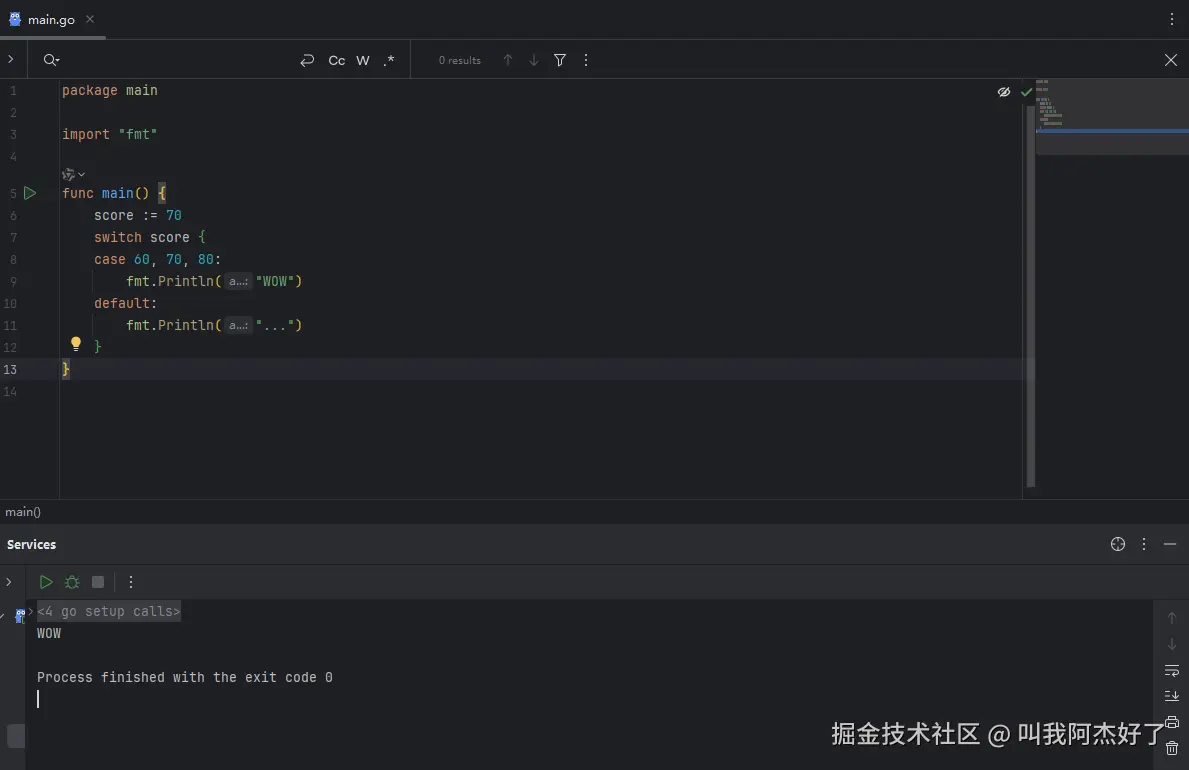This screenshot has width=1189, height=770.
Task: Click the green inspection checkmark
Action: tap(1026, 92)
